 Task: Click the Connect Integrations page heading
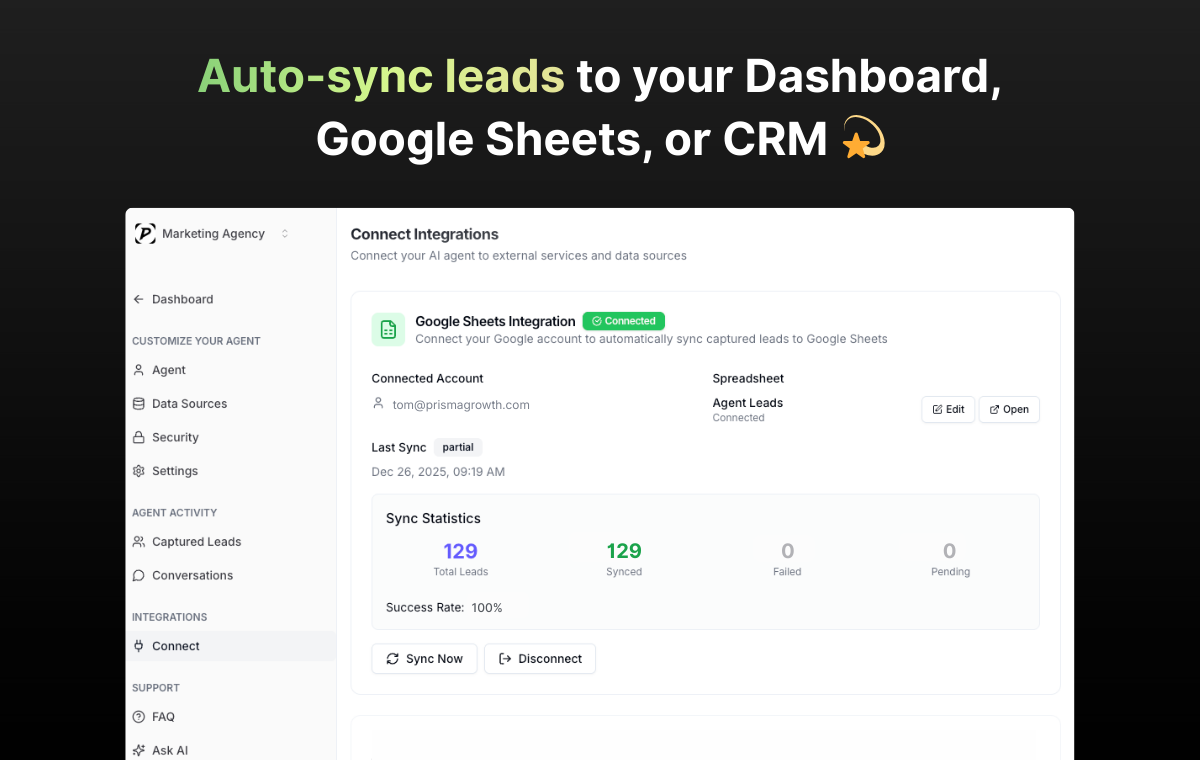425,234
